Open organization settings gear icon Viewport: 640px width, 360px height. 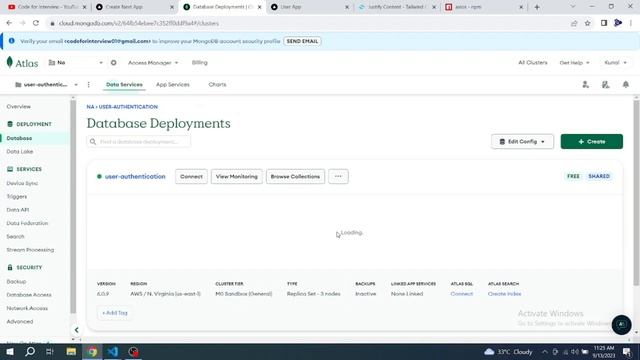click(x=113, y=62)
